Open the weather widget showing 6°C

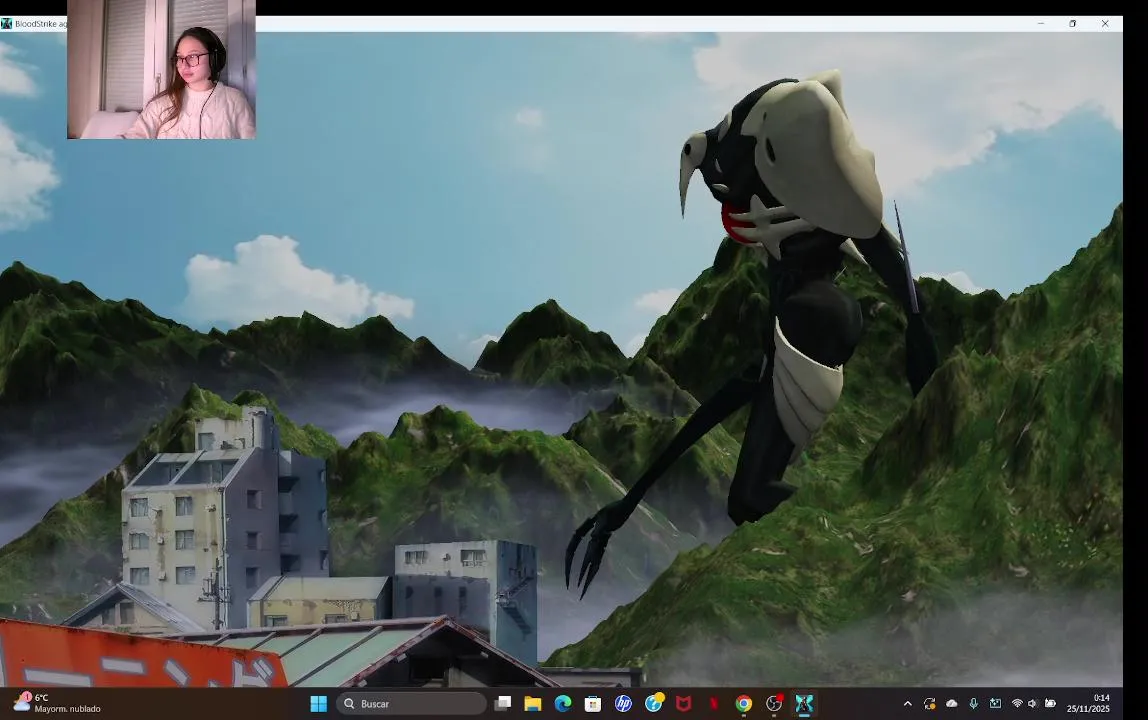coord(56,703)
